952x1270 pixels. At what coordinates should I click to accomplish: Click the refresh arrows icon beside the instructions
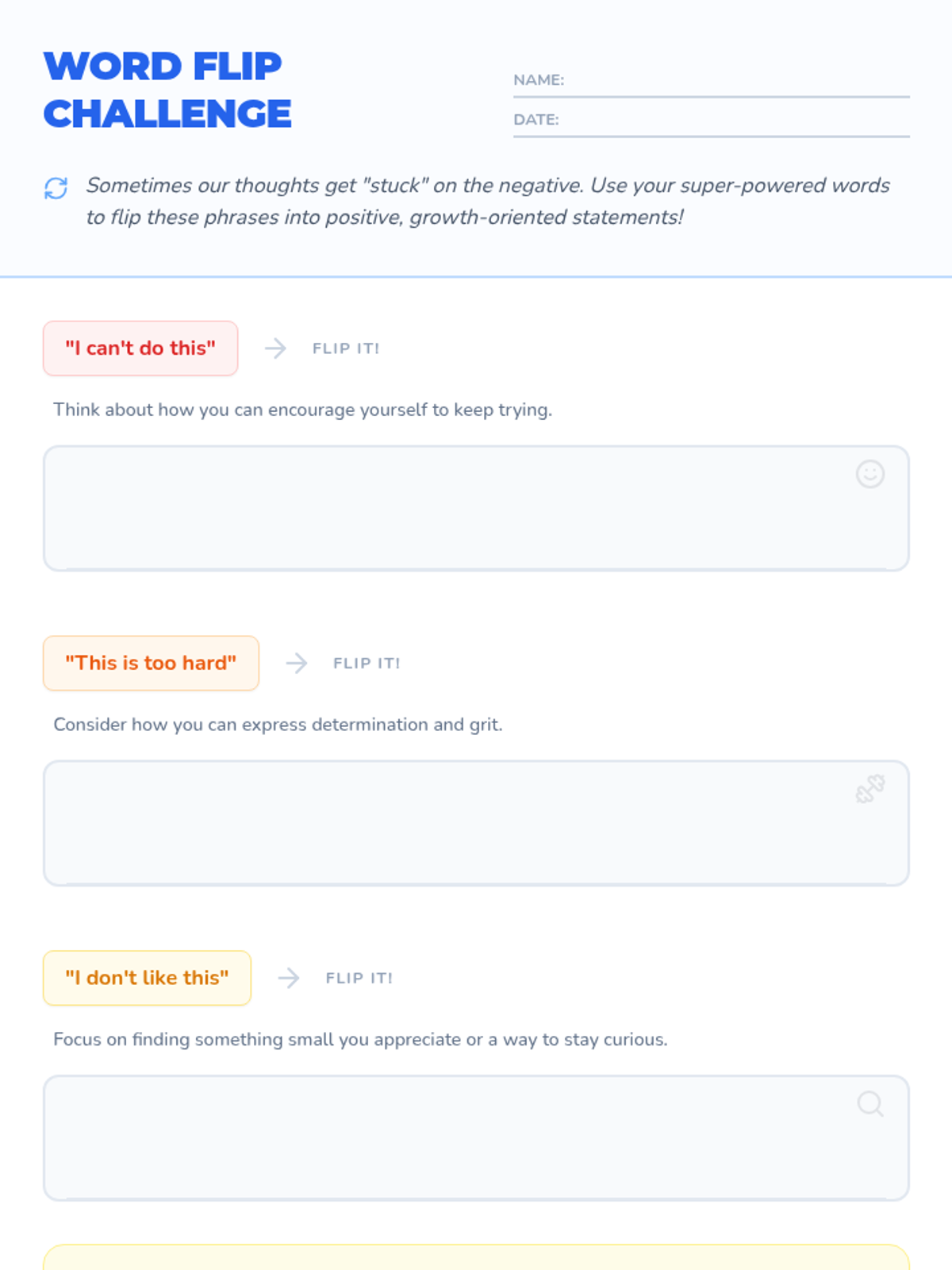[56, 188]
